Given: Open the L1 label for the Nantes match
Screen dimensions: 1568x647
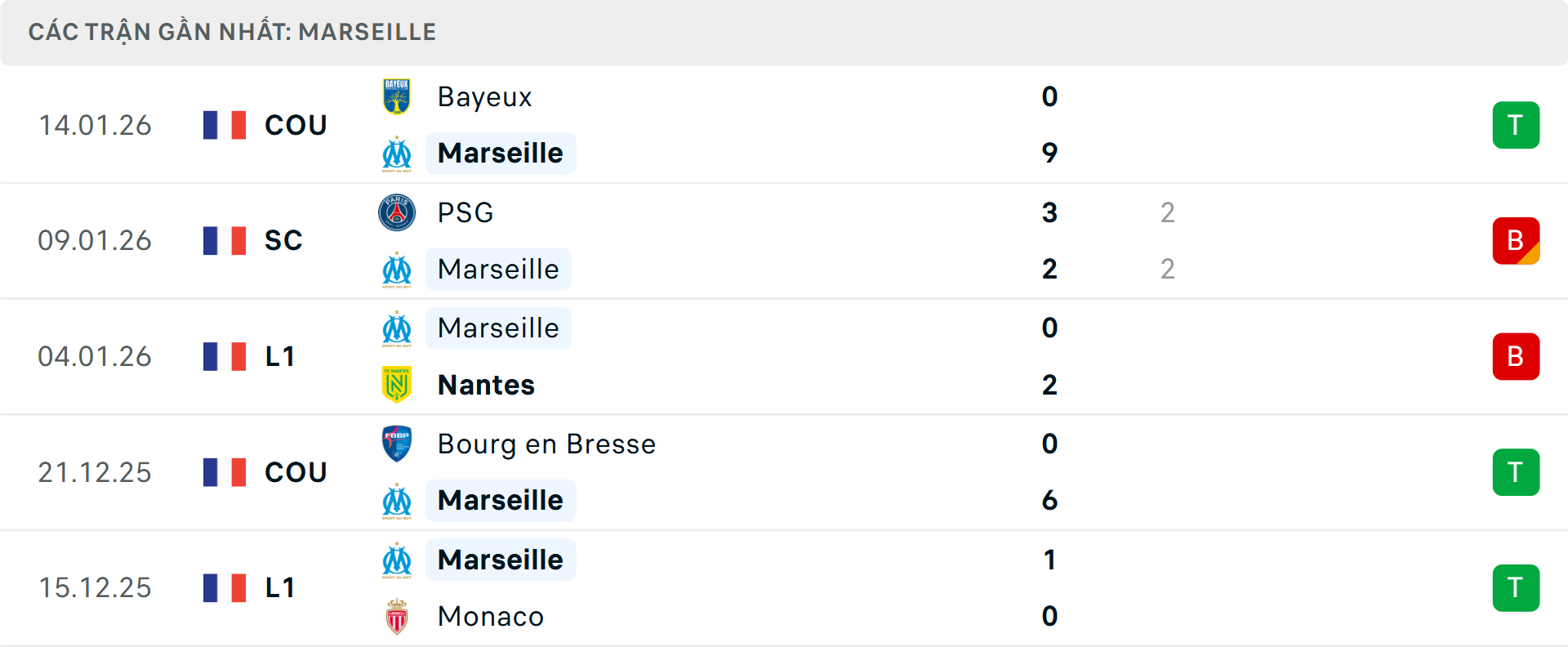Looking at the screenshot, I should point(279,356).
